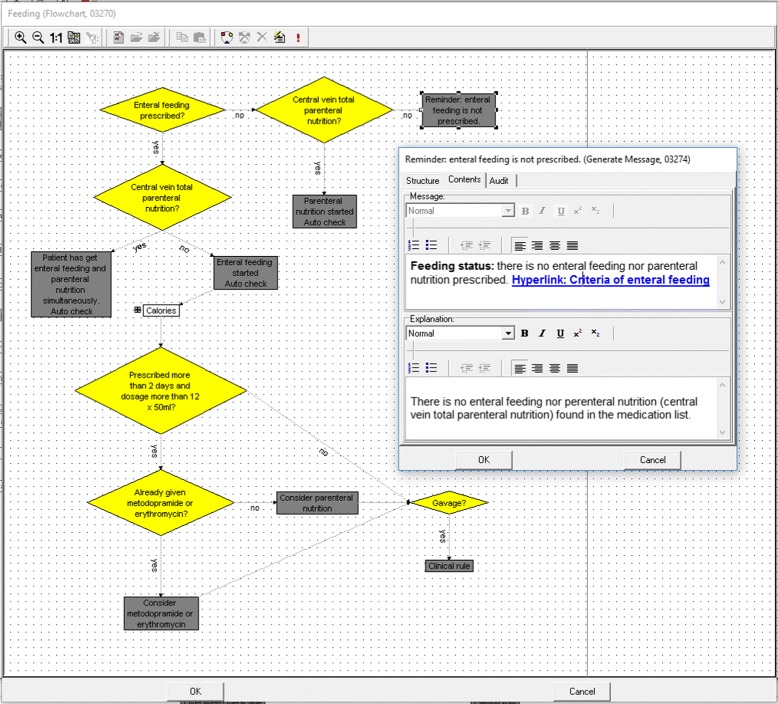Screen dimensions: 778x704
Task: Reset zoom with the 1:1 icon
Action: click(x=56, y=37)
